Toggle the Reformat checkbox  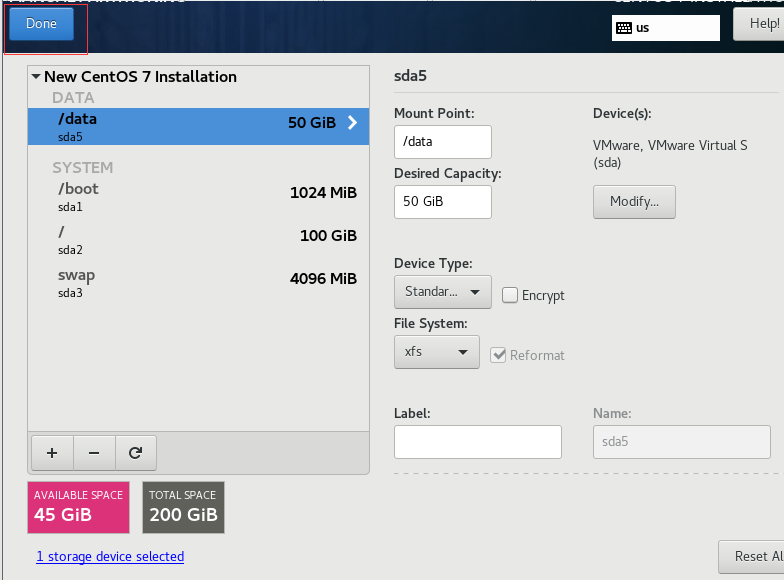click(x=498, y=355)
